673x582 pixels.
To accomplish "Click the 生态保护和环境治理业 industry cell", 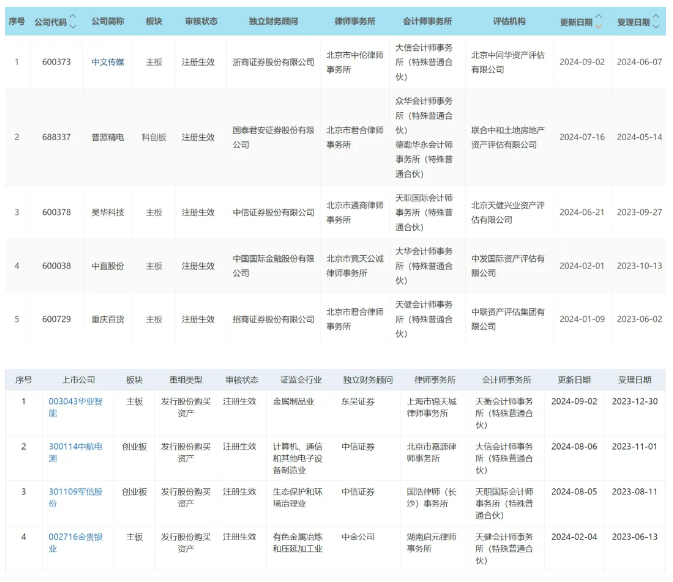I will pos(298,497).
